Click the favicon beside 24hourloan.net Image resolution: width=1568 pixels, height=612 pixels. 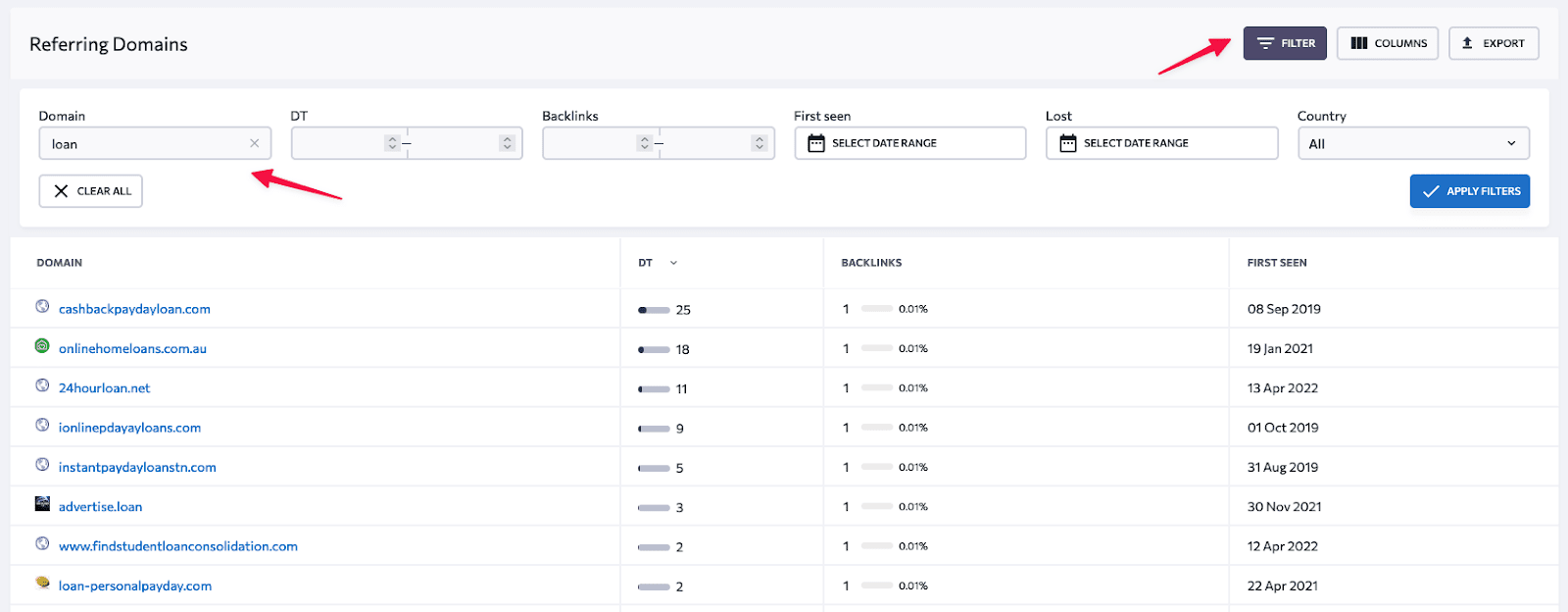click(42, 385)
